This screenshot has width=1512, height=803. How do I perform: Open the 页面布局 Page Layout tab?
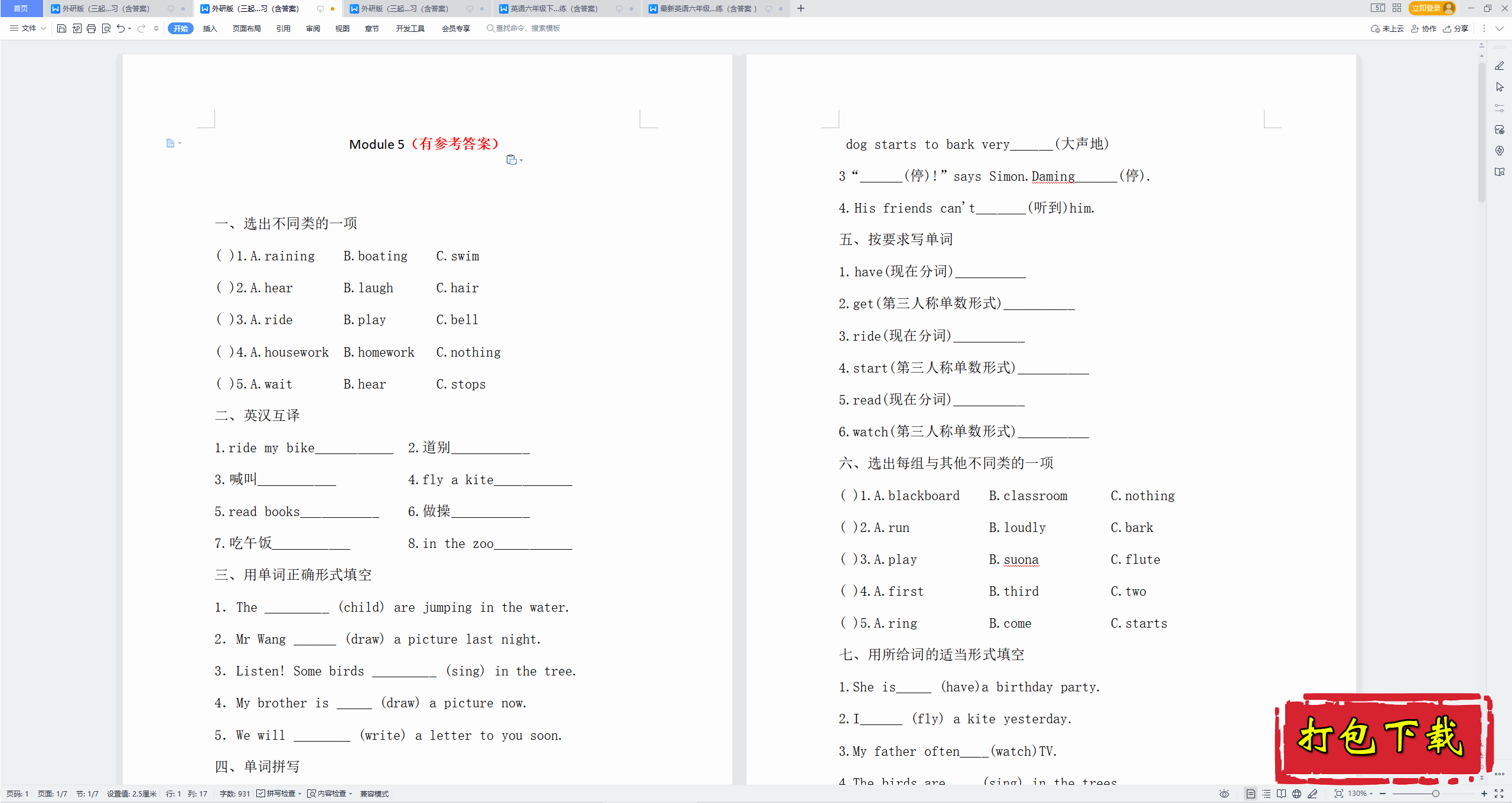point(246,28)
